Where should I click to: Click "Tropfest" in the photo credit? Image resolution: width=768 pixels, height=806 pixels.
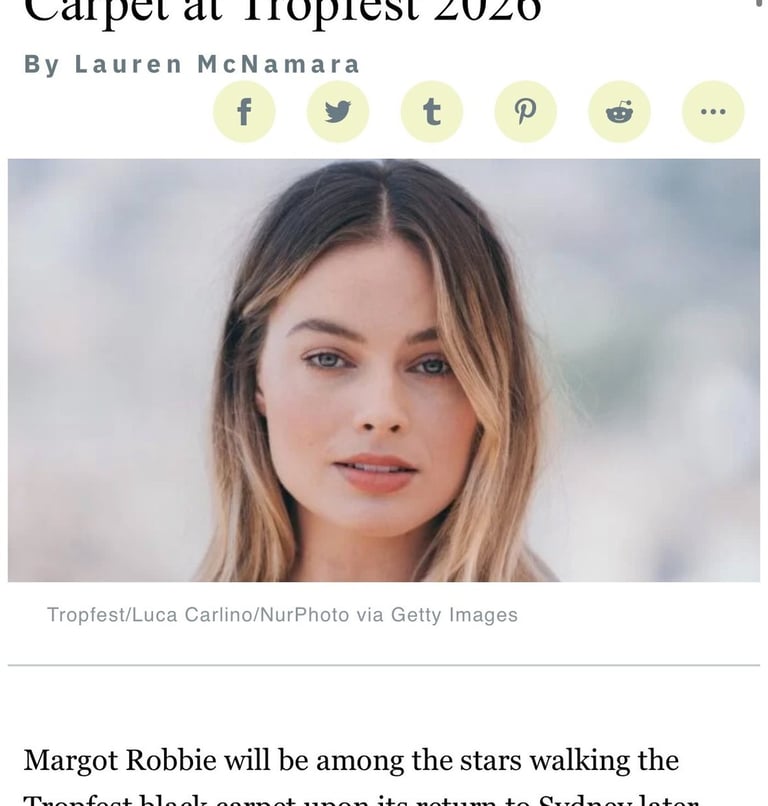coord(86,615)
